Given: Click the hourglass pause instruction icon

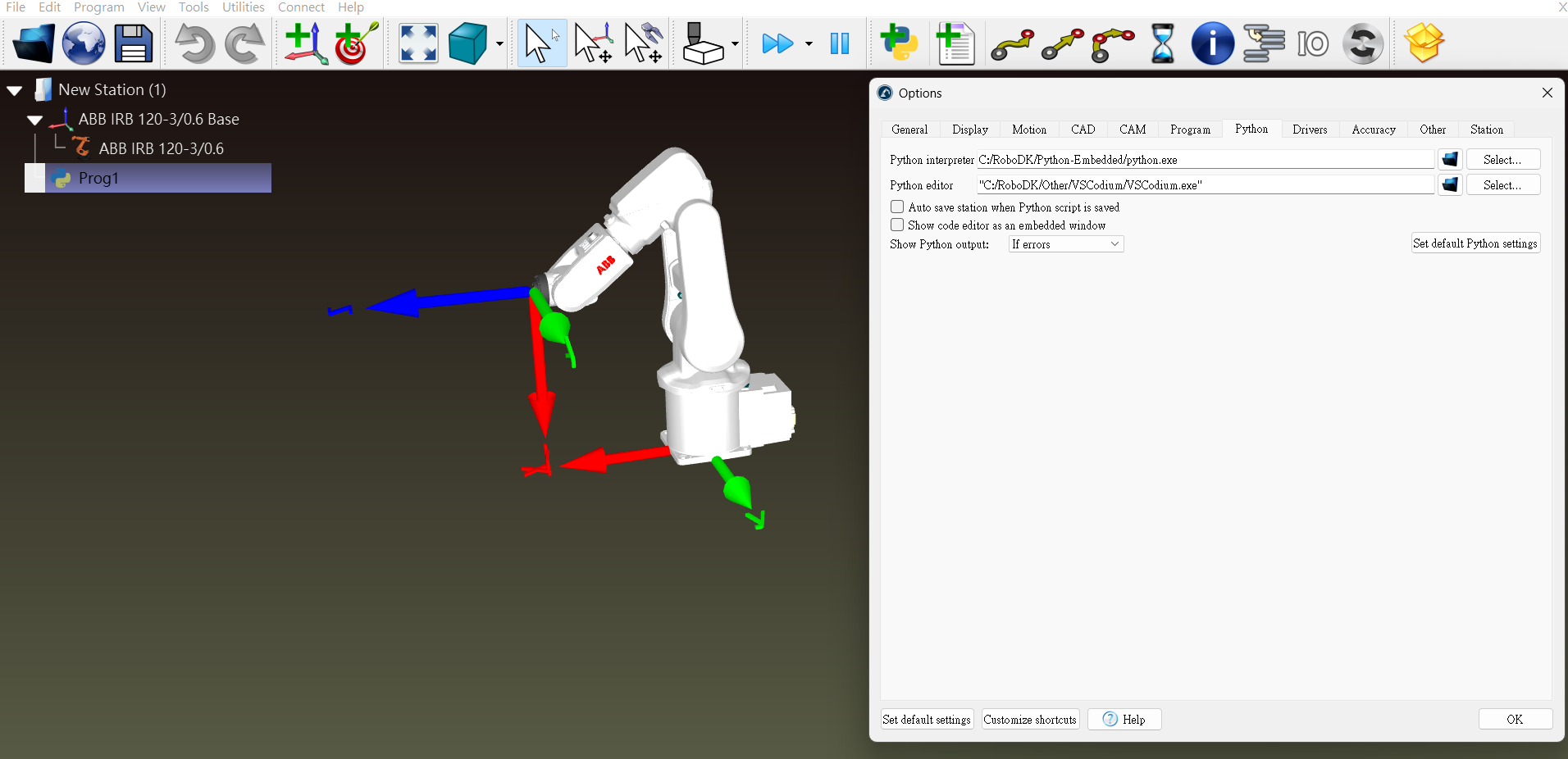Looking at the screenshot, I should click(1162, 43).
